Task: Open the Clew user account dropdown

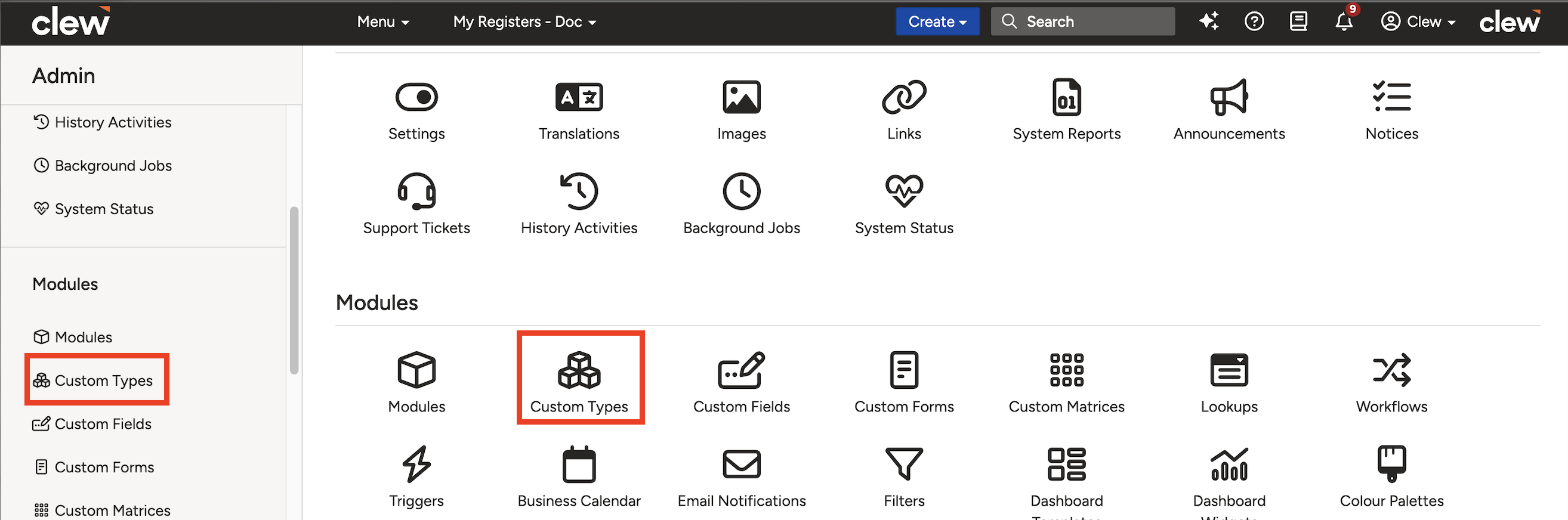Action: [1418, 21]
